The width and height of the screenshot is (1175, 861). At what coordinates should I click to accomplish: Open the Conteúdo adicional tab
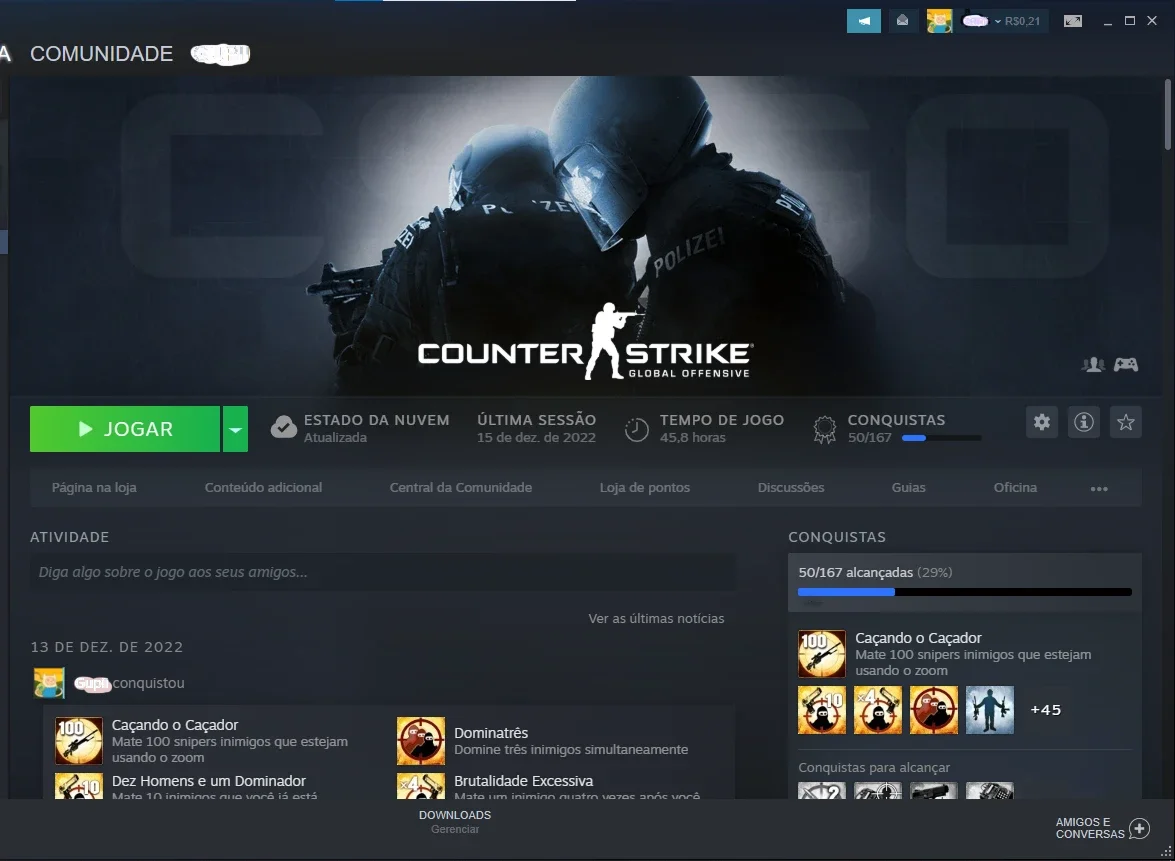[x=263, y=487]
